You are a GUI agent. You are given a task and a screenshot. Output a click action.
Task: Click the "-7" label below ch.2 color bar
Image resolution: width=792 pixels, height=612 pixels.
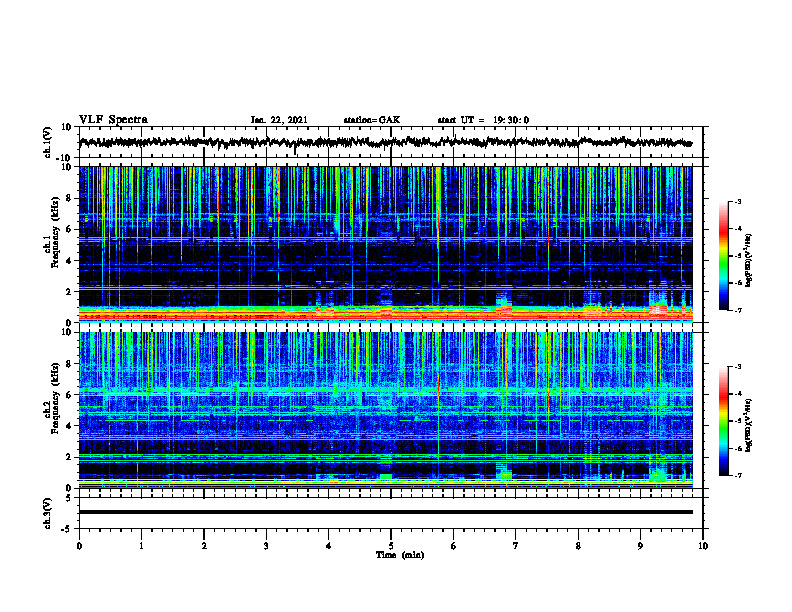[737, 475]
